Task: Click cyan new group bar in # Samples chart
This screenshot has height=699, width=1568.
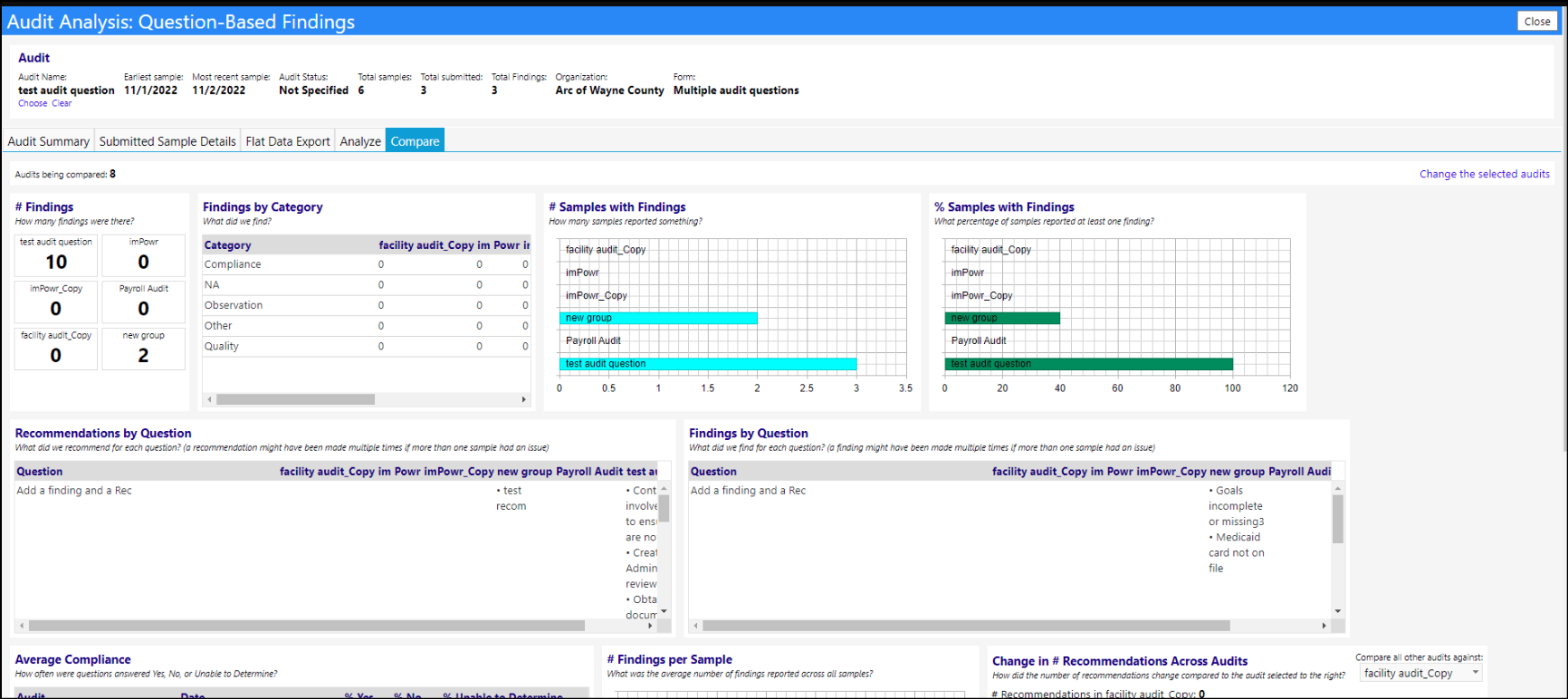Action: 658,318
